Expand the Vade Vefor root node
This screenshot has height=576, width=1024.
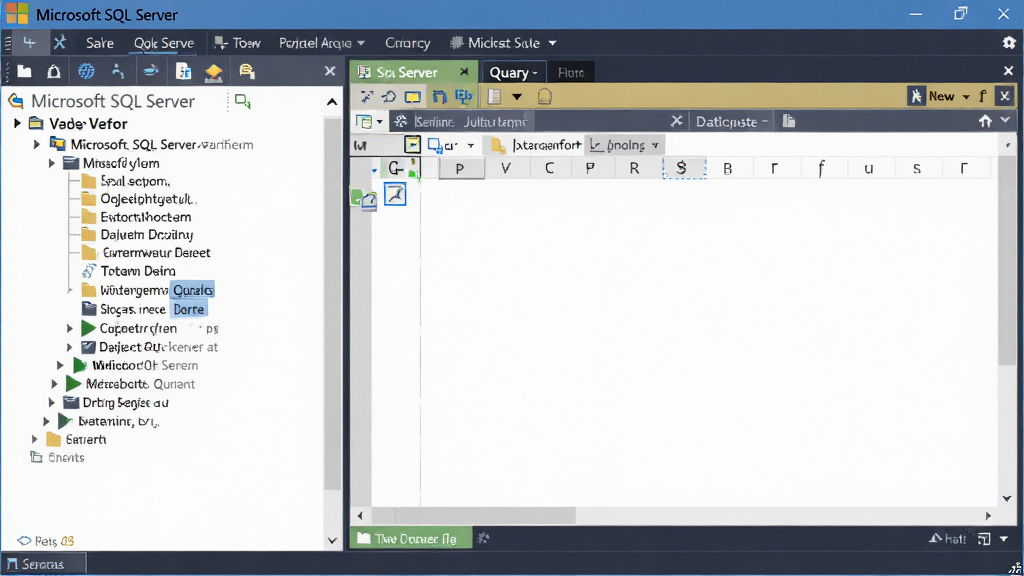pyautogui.click(x=18, y=123)
